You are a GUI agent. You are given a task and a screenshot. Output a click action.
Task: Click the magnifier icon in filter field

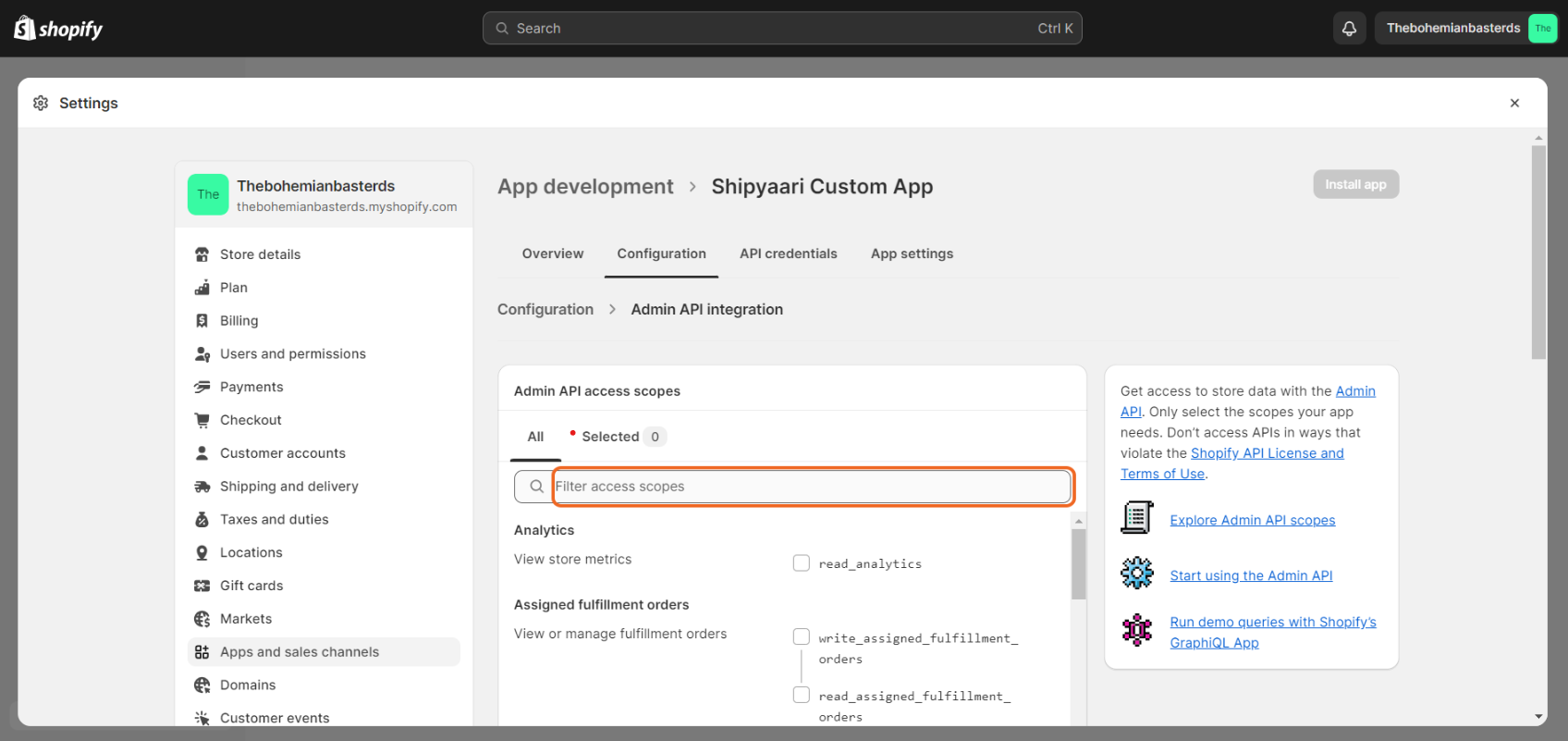click(536, 487)
